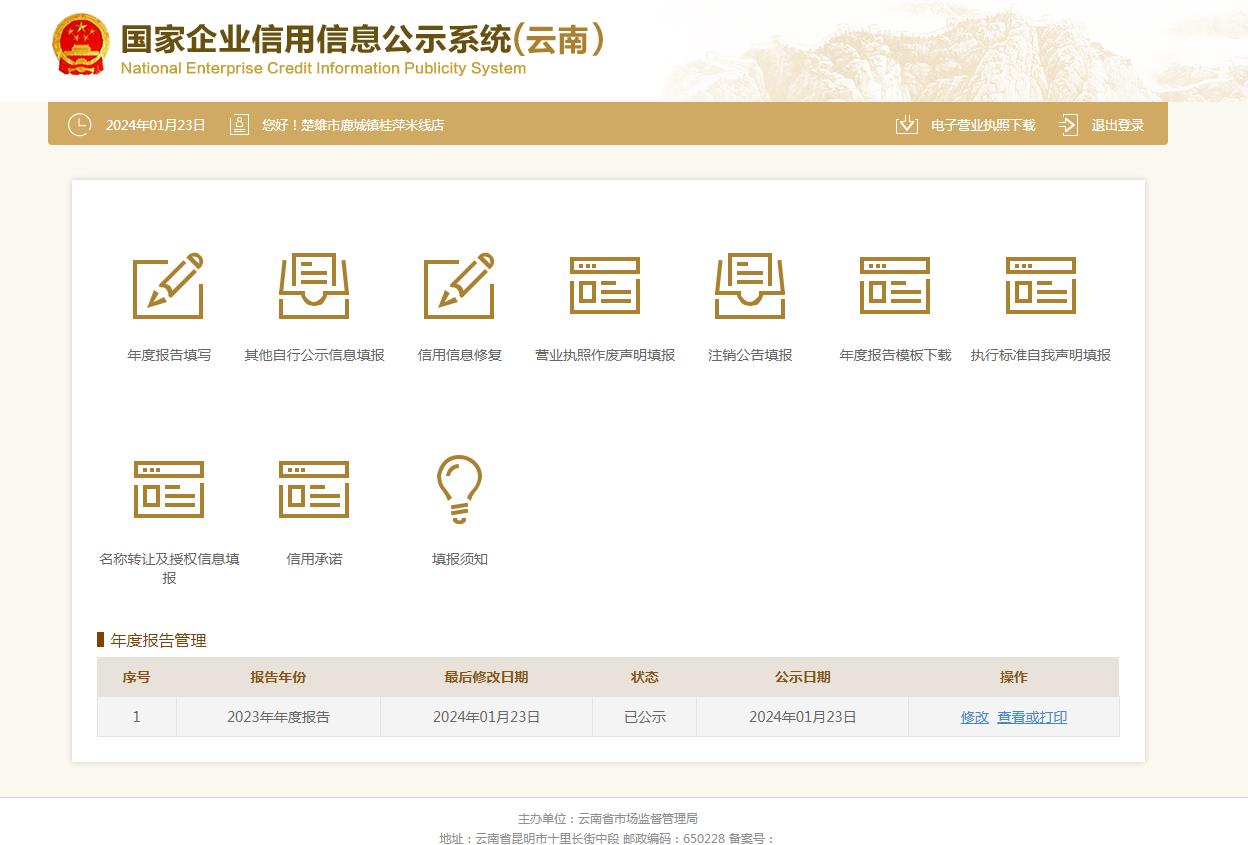The image size is (1248, 845).
Task: Open the 其他自行公示信息填报 inbox icon
Action: click(314, 286)
